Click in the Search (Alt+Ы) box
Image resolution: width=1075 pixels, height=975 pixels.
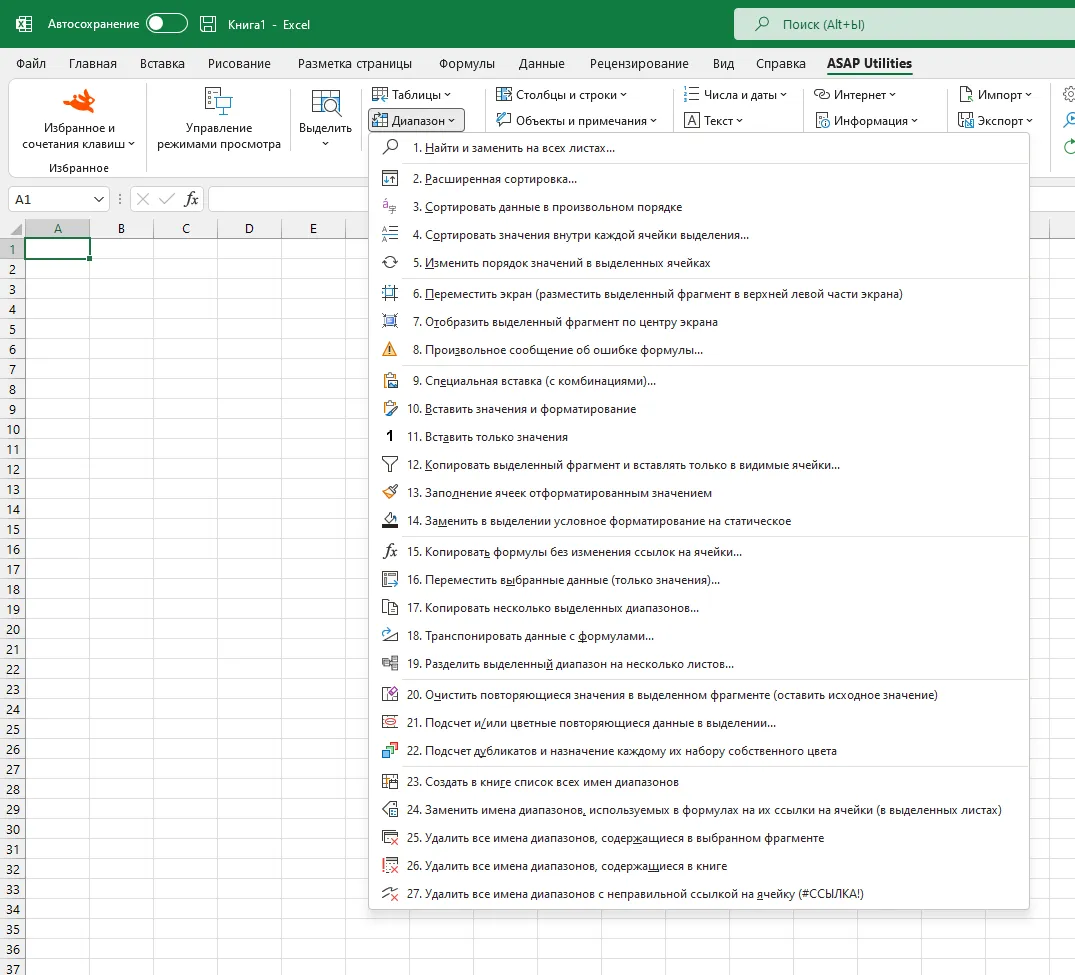(905, 24)
